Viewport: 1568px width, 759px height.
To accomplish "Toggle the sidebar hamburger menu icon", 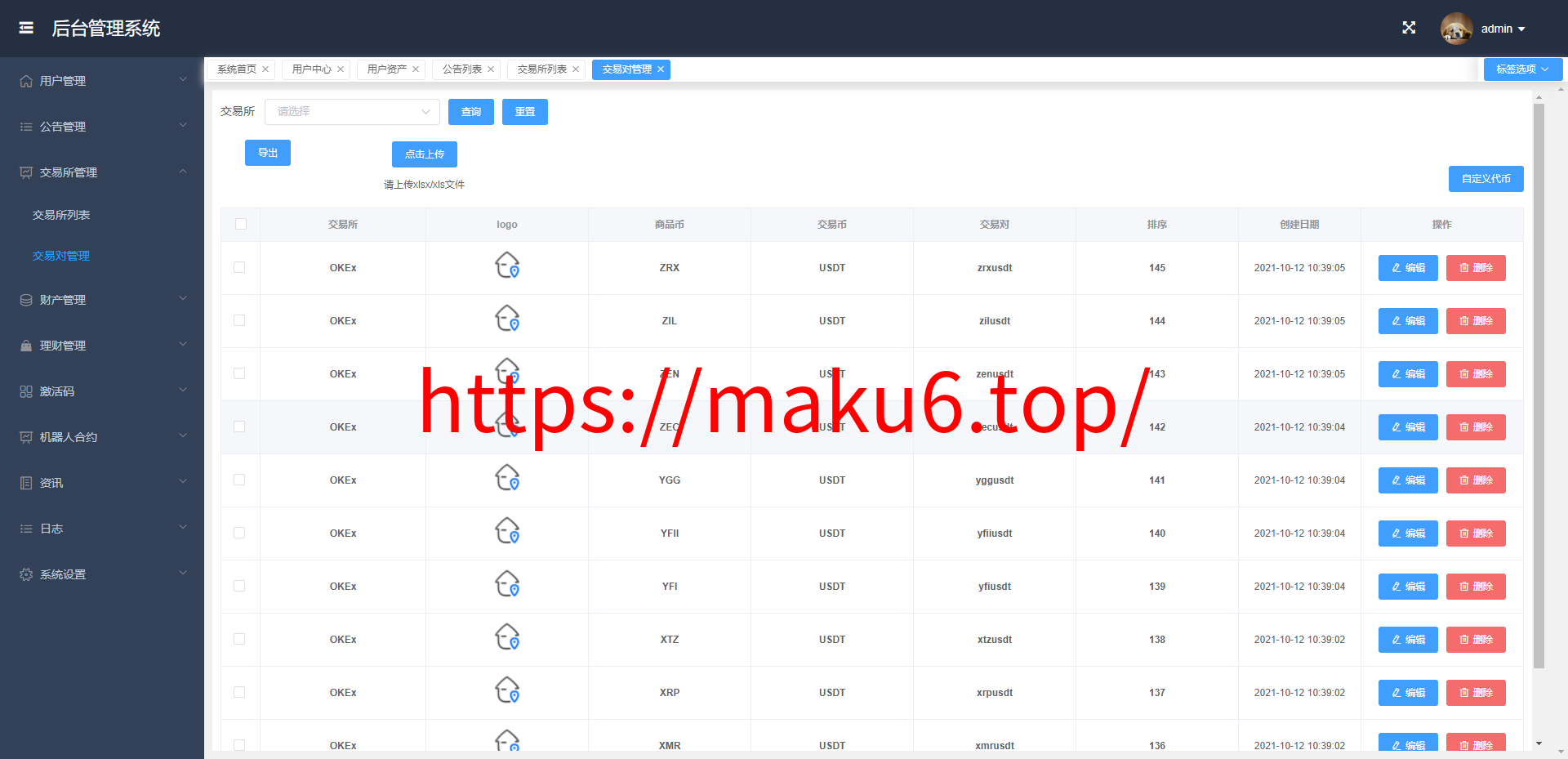I will [26, 28].
